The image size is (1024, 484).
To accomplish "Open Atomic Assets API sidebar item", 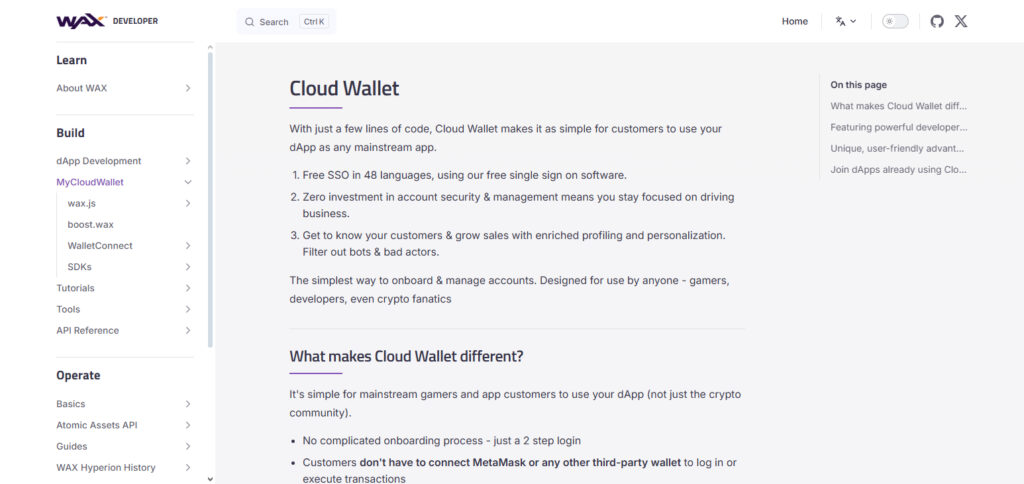I will (x=97, y=425).
